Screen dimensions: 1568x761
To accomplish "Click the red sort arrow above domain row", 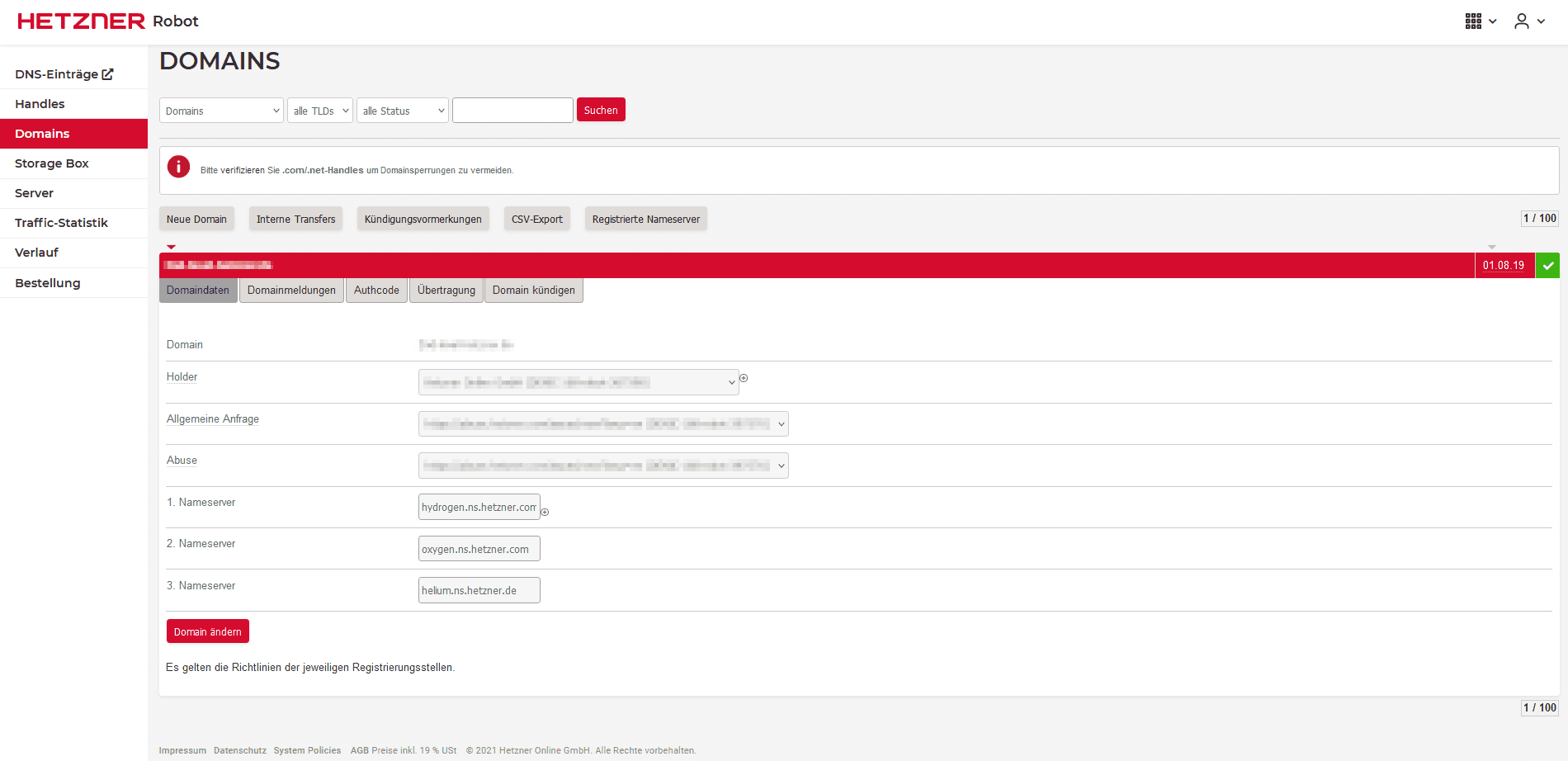I will pos(171,247).
